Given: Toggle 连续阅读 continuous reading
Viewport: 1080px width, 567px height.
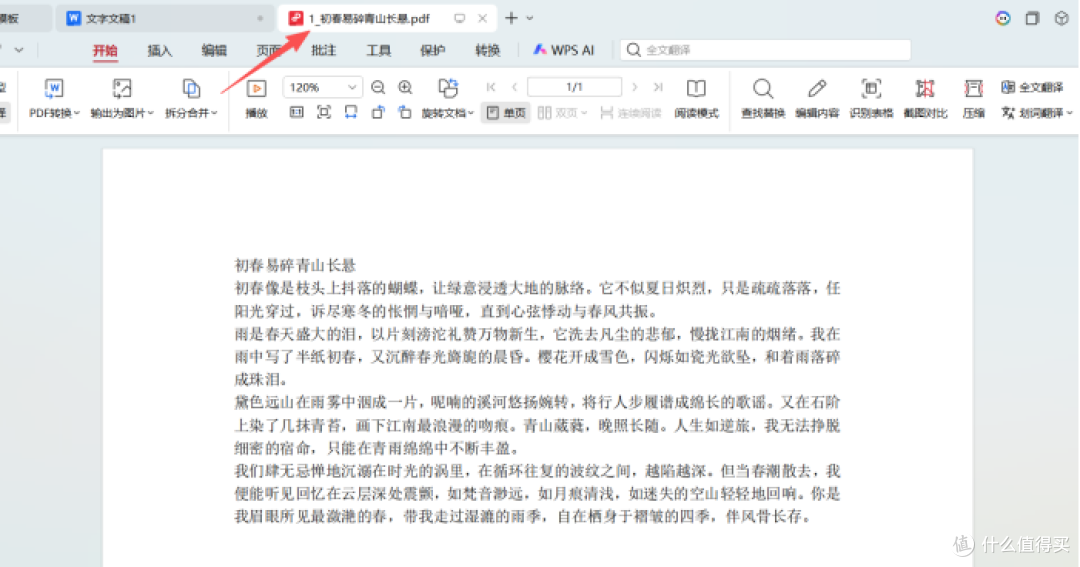Looking at the screenshot, I should pyautogui.click(x=631, y=113).
